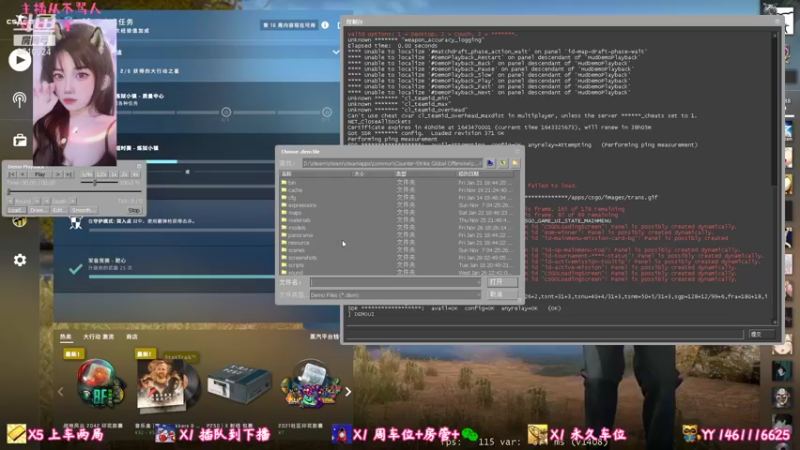
Task: Click Stop in Demo Playback panel
Action: click(x=134, y=210)
